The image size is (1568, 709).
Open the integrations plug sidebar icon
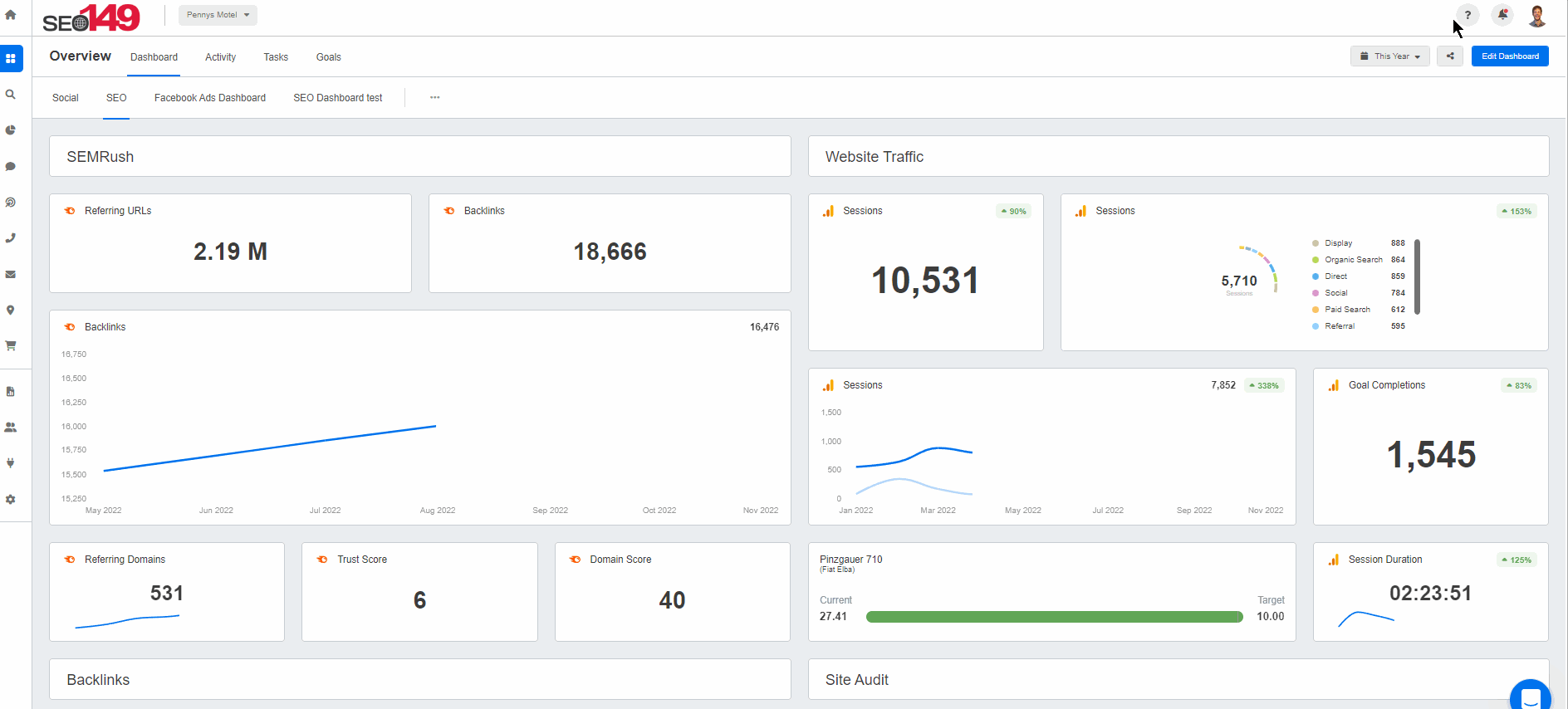[x=11, y=463]
